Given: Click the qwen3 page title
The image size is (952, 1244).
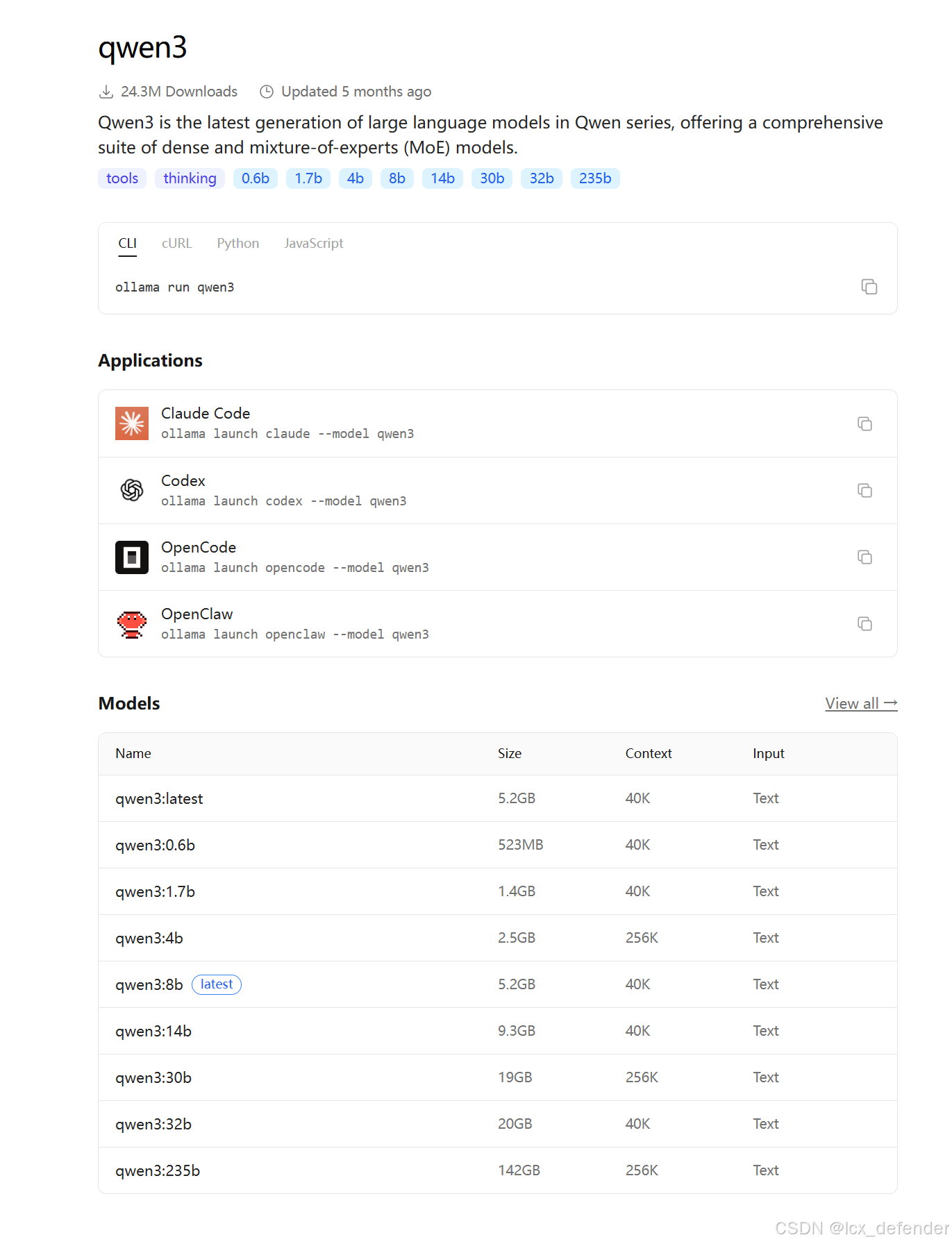Looking at the screenshot, I should click(142, 48).
